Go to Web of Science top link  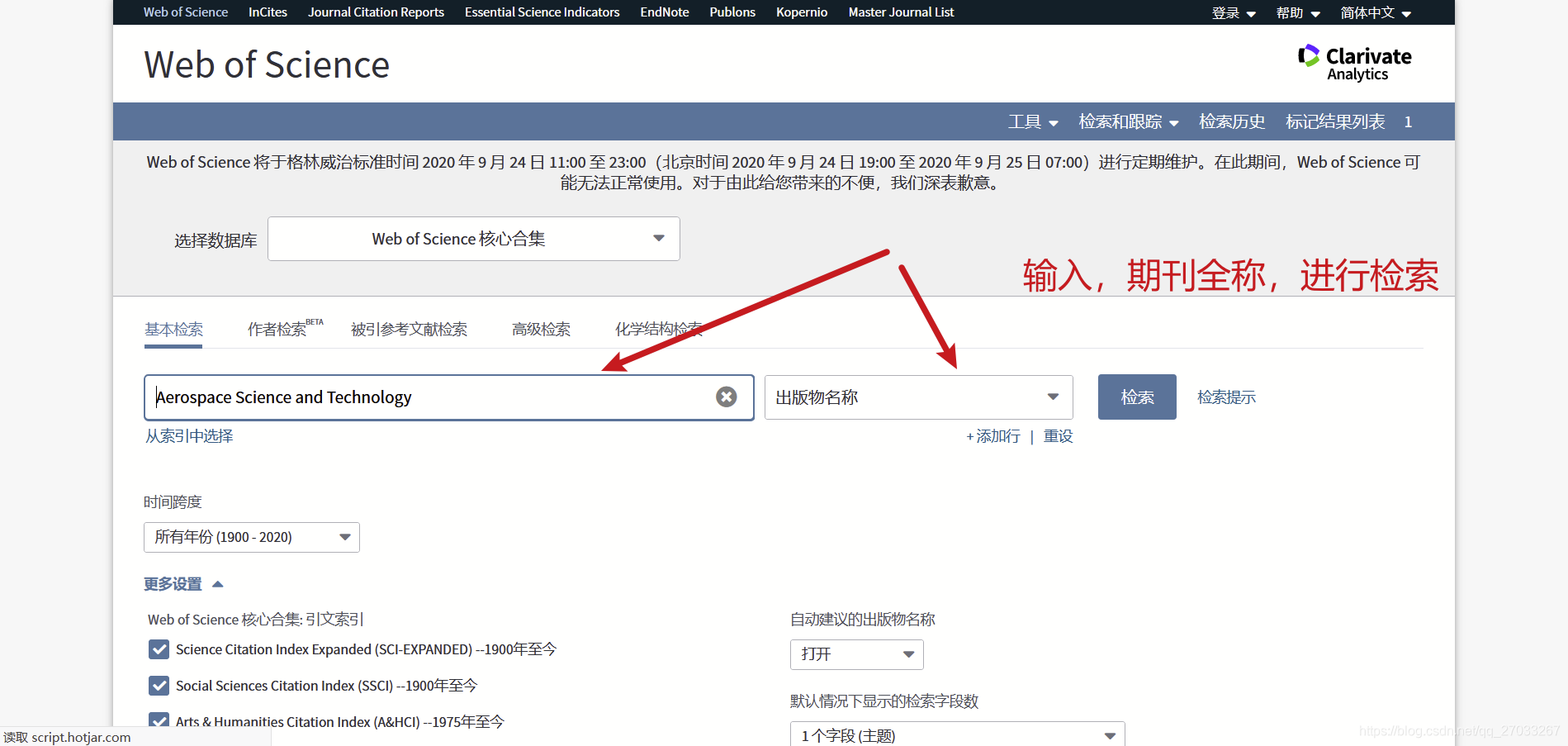(x=186, y=12)
